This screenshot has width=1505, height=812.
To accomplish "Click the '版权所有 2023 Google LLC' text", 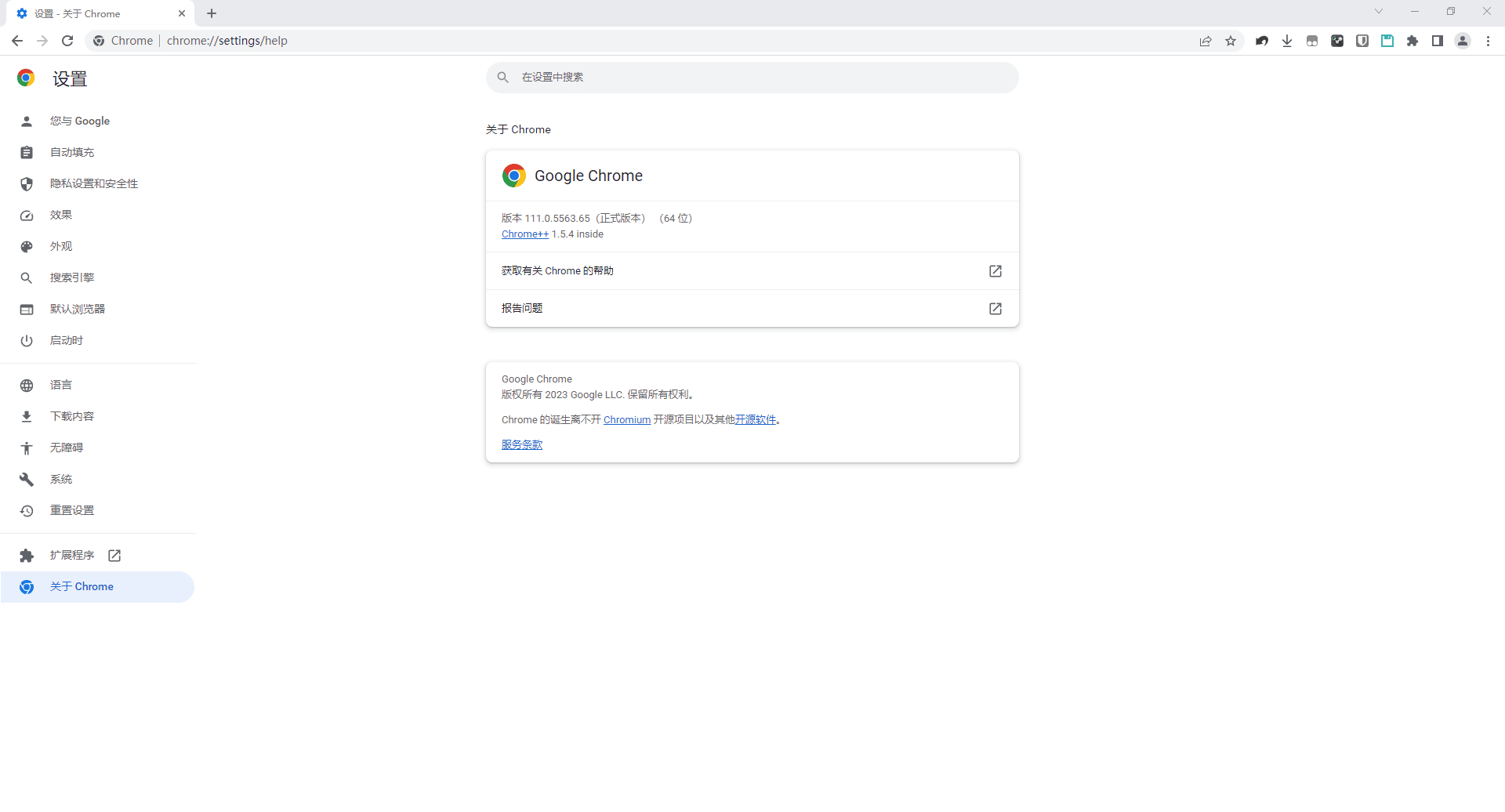I will (563, 395).
